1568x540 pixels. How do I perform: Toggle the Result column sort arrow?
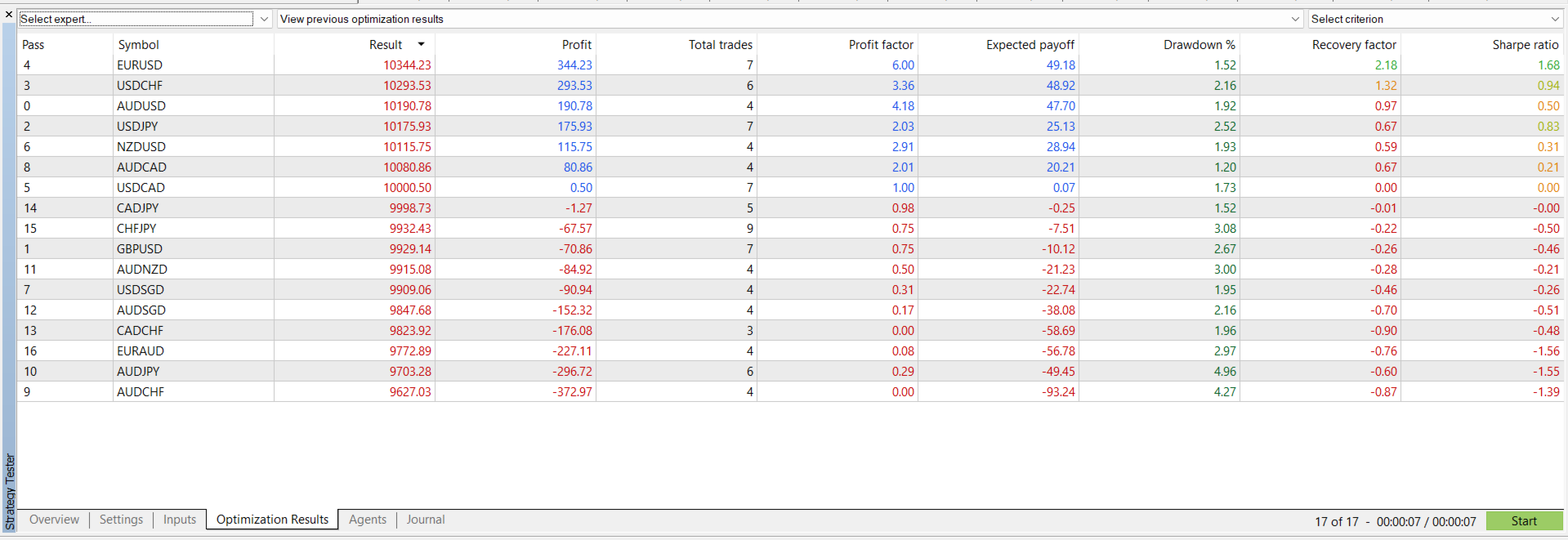[x=422, y=44]
